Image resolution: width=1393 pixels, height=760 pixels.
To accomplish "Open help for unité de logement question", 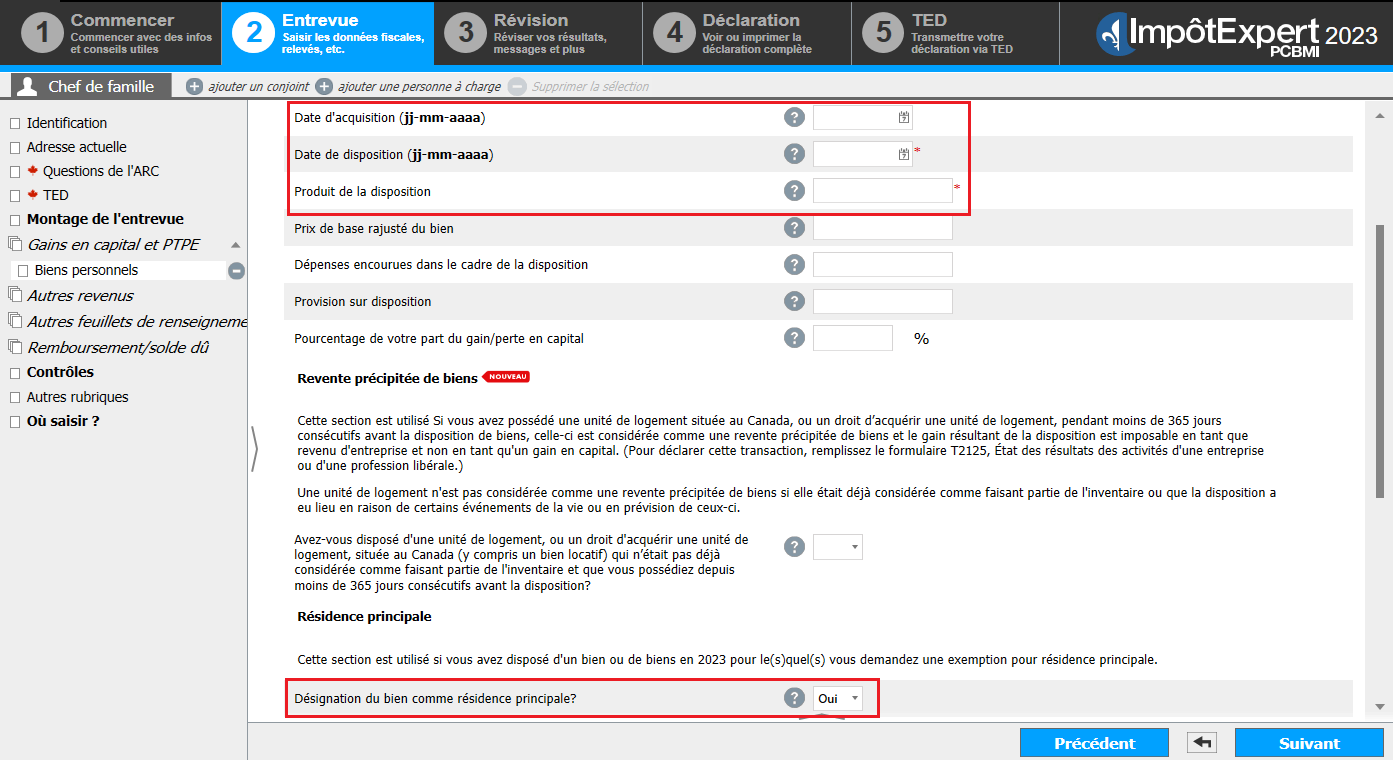I will click(x=794, y=547).
